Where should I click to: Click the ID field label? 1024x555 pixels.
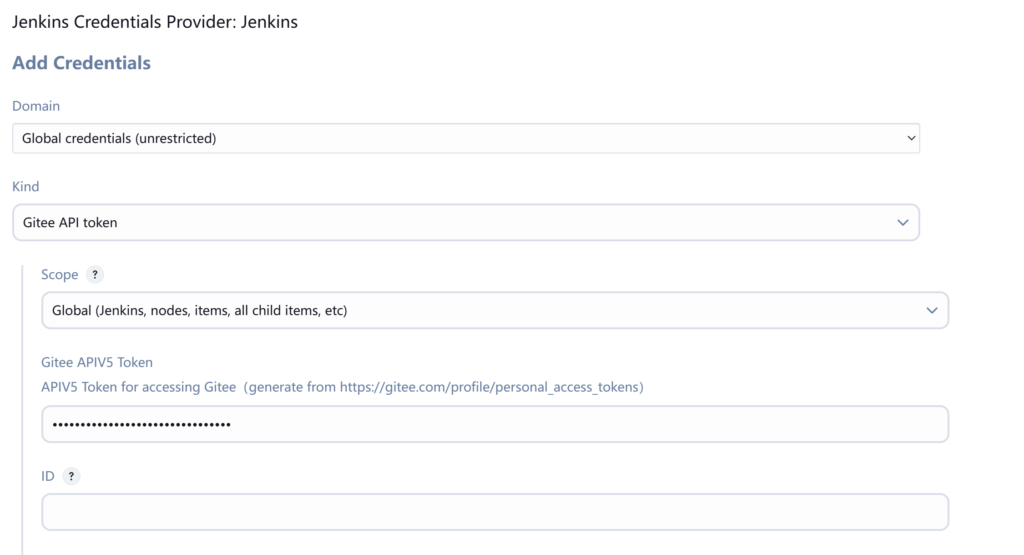47,476
